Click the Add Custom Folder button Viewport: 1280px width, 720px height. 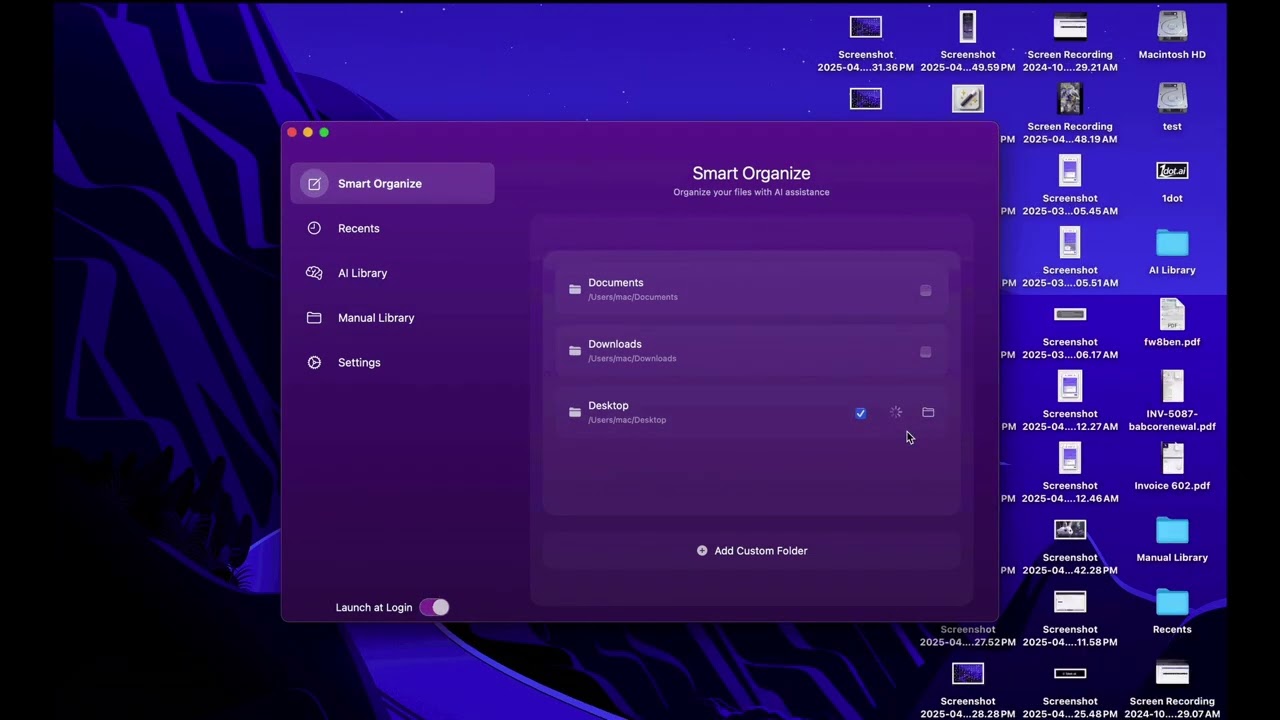click(x=752, y=551)
